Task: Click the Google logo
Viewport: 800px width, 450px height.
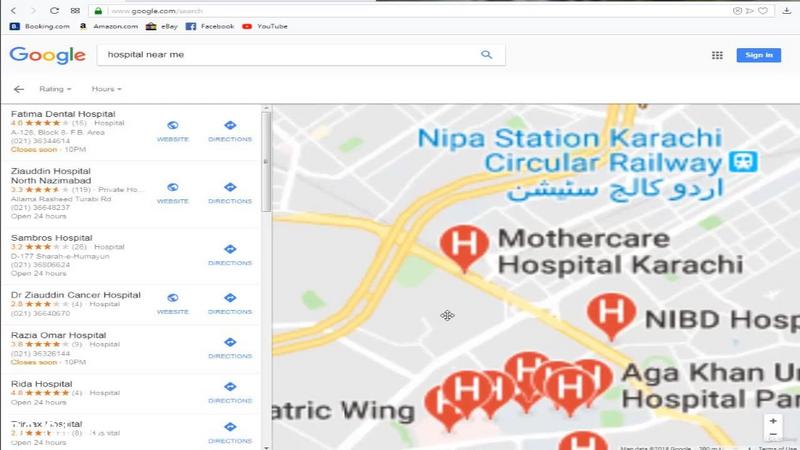Action: [x=47, y=55]
